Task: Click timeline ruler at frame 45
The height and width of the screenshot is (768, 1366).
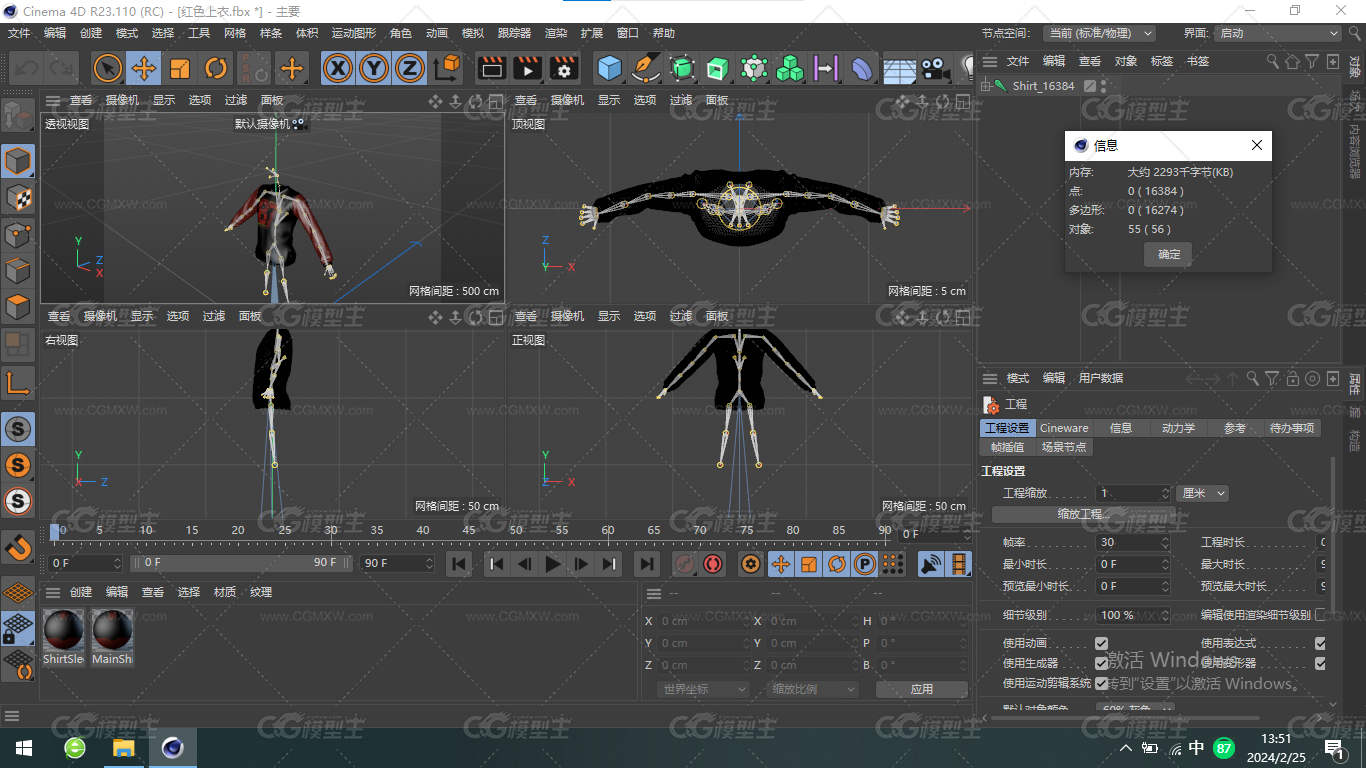Action: coord(469,531)
